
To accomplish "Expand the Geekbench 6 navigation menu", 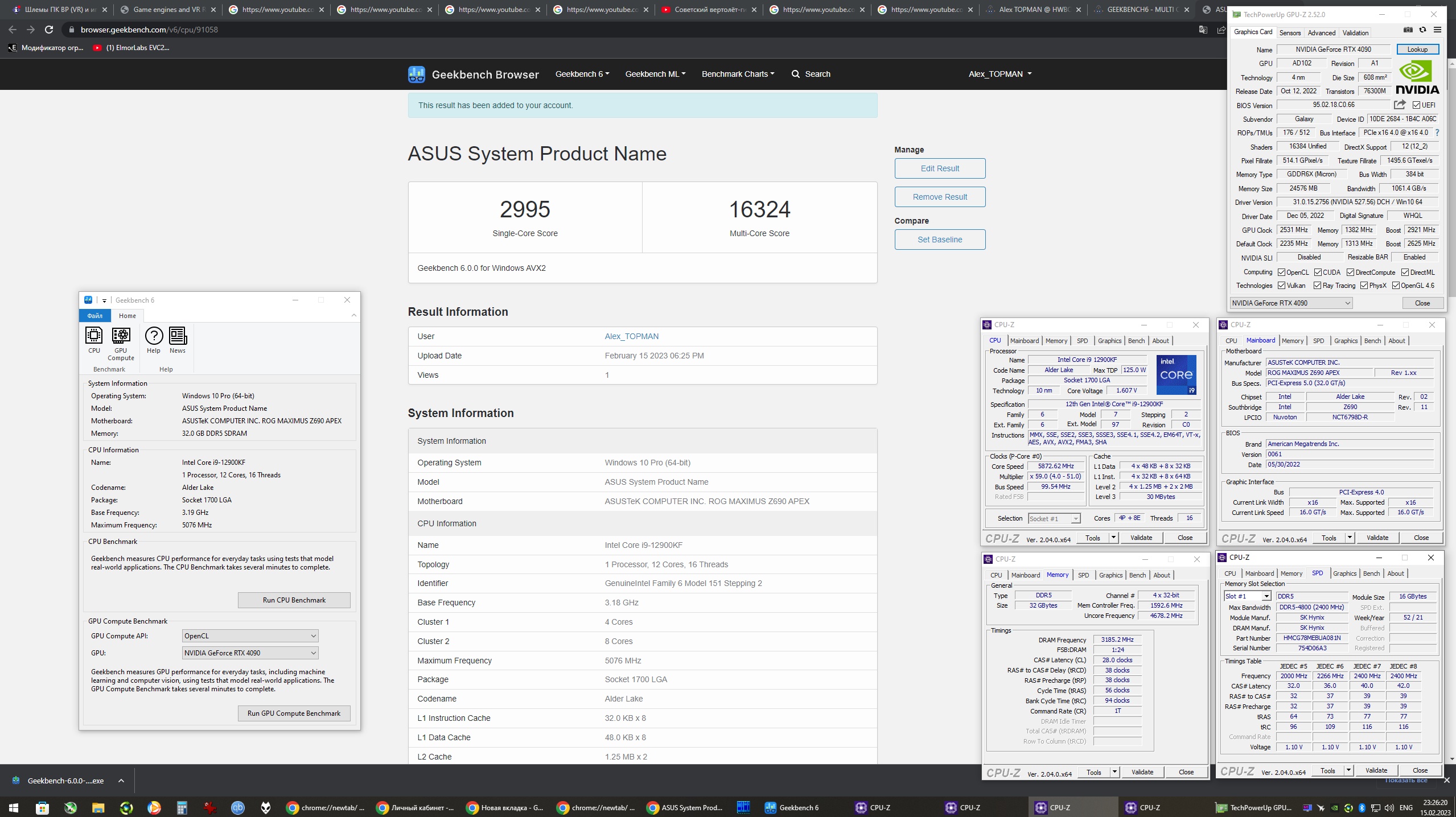I will [x=582, y=74].
